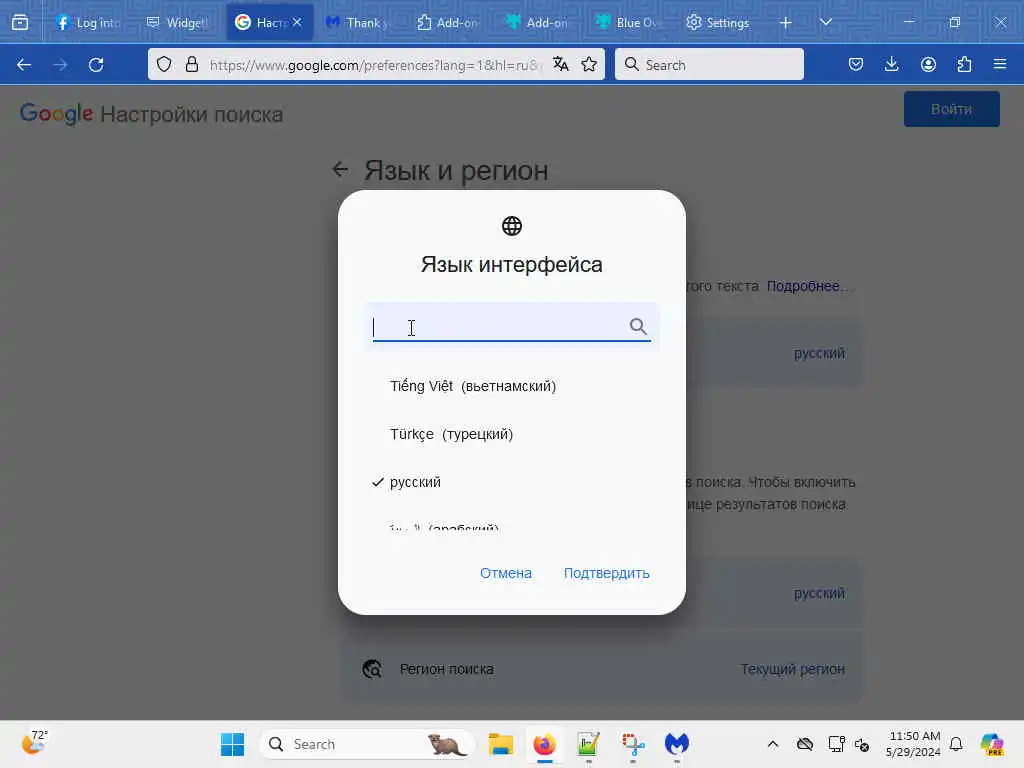
Task: Switch to the Facebook Log into tab
Action: (88, 22)
